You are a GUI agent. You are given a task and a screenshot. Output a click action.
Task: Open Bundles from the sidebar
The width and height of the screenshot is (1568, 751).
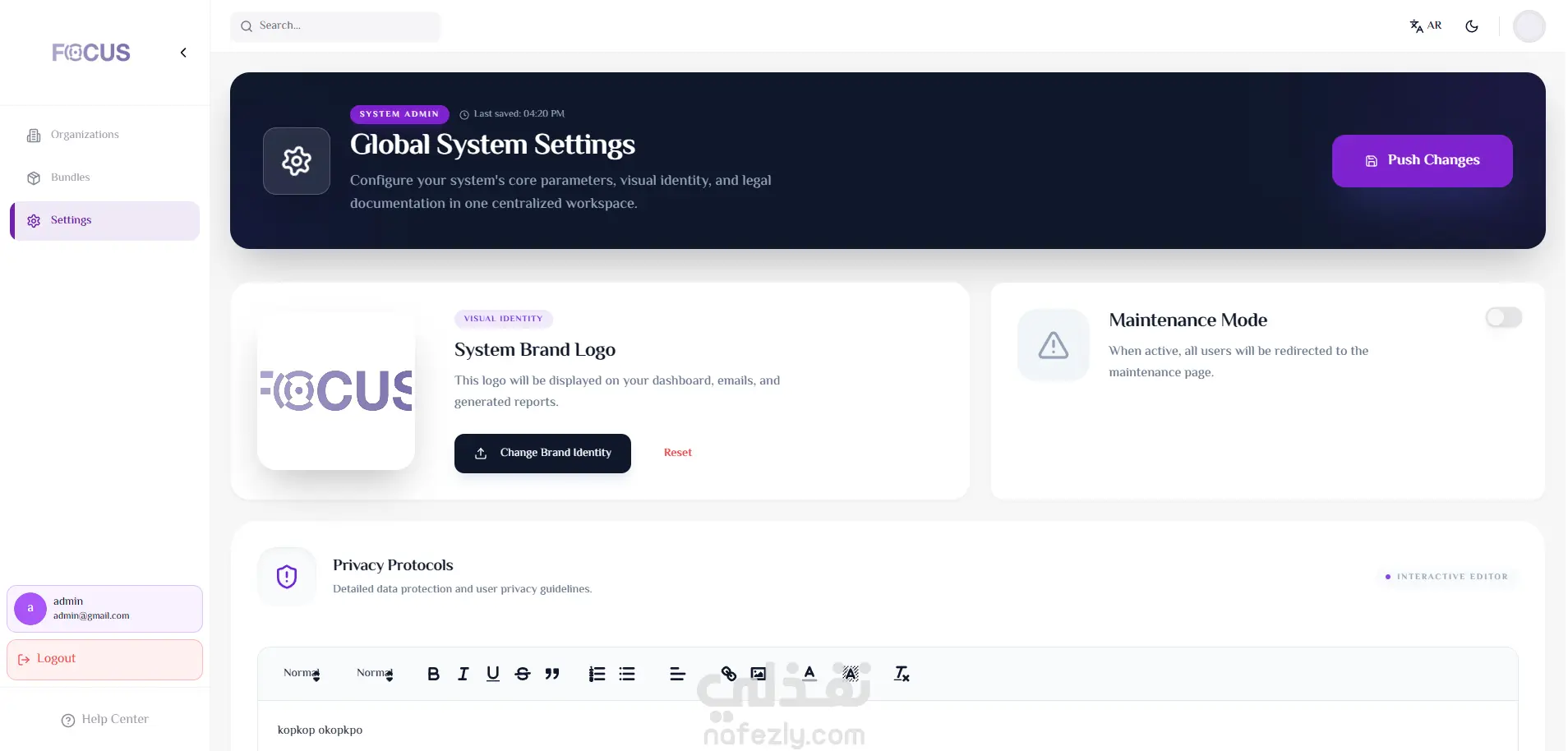tap(105, 177)
